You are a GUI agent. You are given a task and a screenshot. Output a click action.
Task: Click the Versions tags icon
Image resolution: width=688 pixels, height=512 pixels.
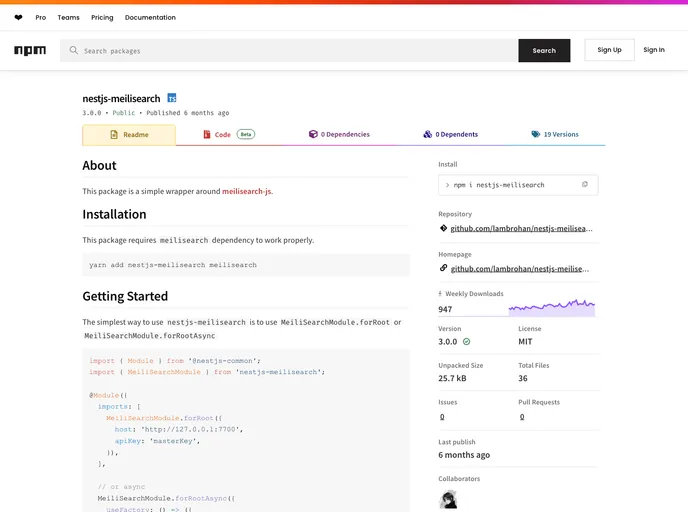(x=536, y=134)
